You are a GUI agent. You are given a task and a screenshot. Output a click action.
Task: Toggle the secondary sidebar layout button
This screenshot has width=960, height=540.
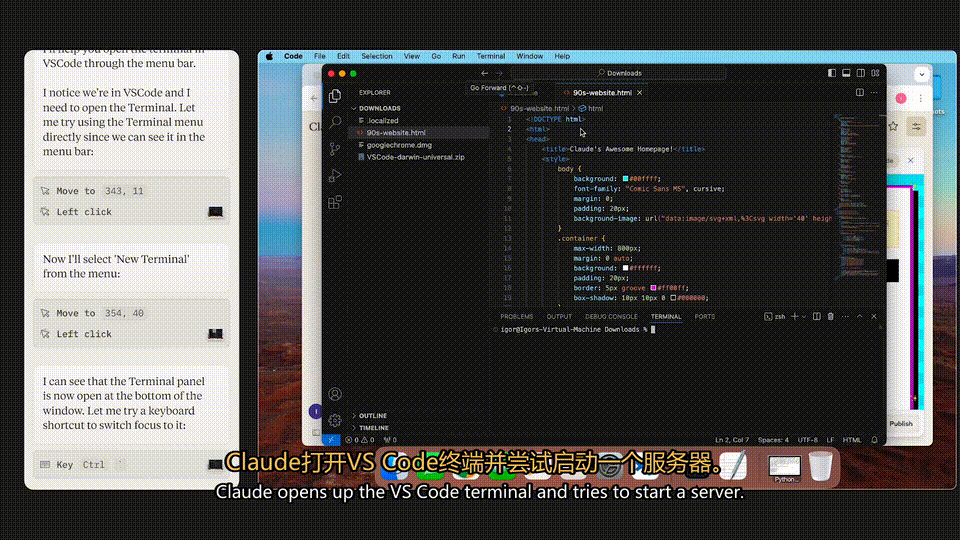[861, 73]
